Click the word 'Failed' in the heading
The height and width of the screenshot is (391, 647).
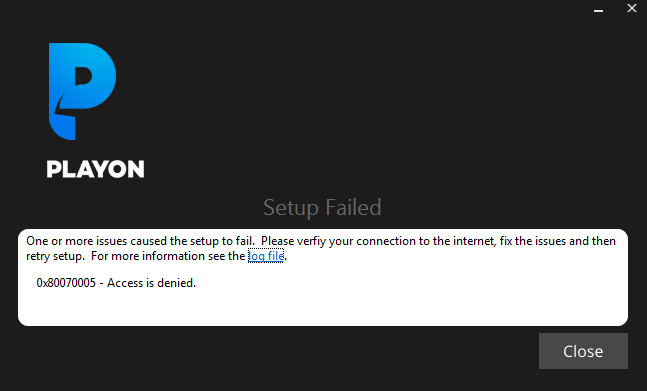(x=354, y=207)
